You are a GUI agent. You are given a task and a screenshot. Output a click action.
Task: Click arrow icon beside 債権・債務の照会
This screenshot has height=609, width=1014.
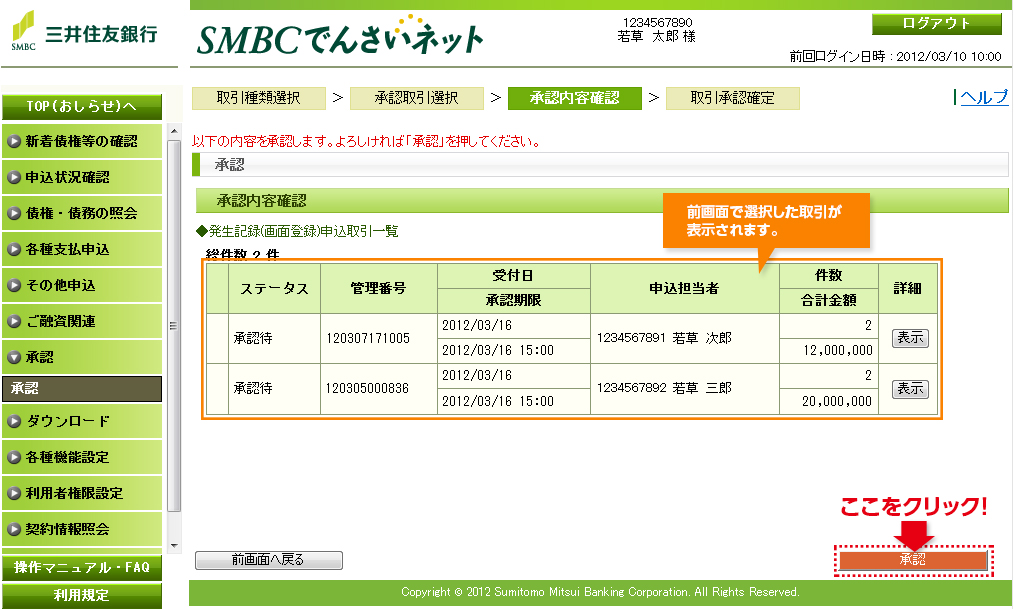(x=14, y=213)
